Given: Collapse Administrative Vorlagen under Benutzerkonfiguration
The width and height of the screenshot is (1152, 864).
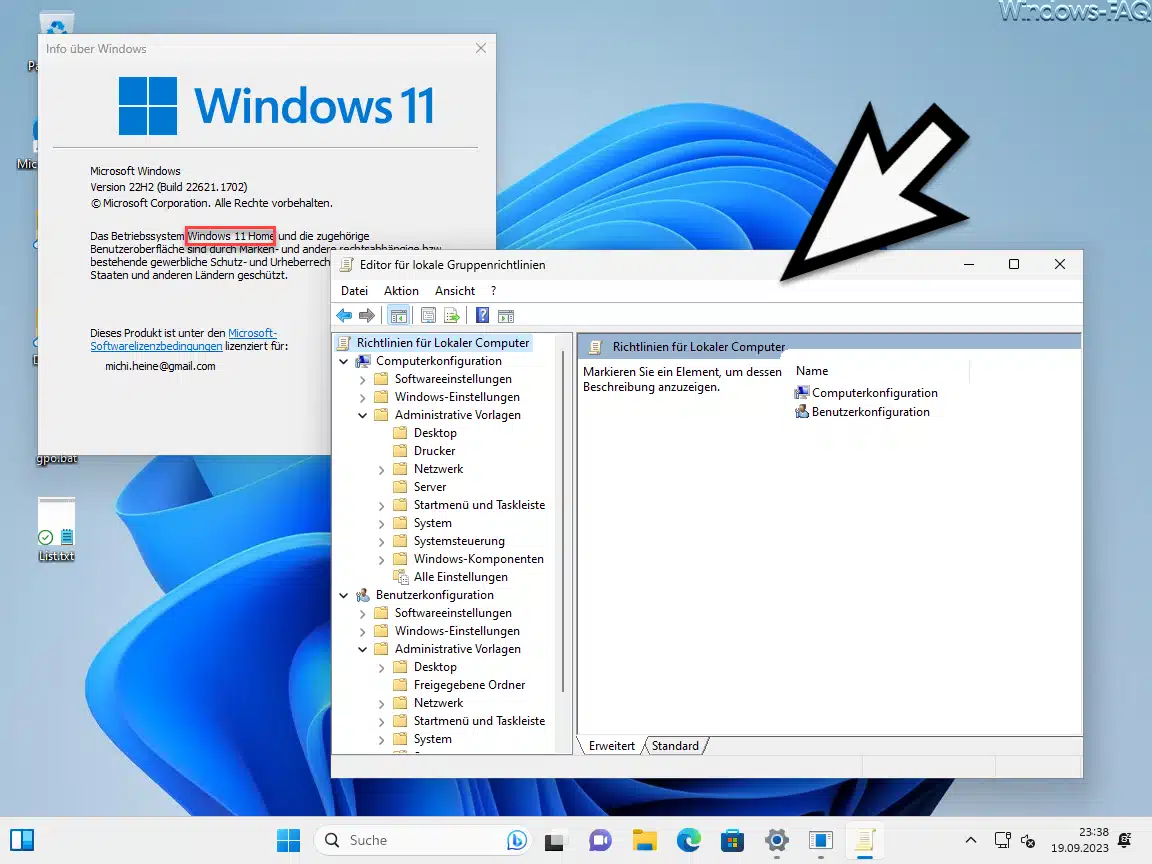Looking at the screenshot, I should click(362, 649).
